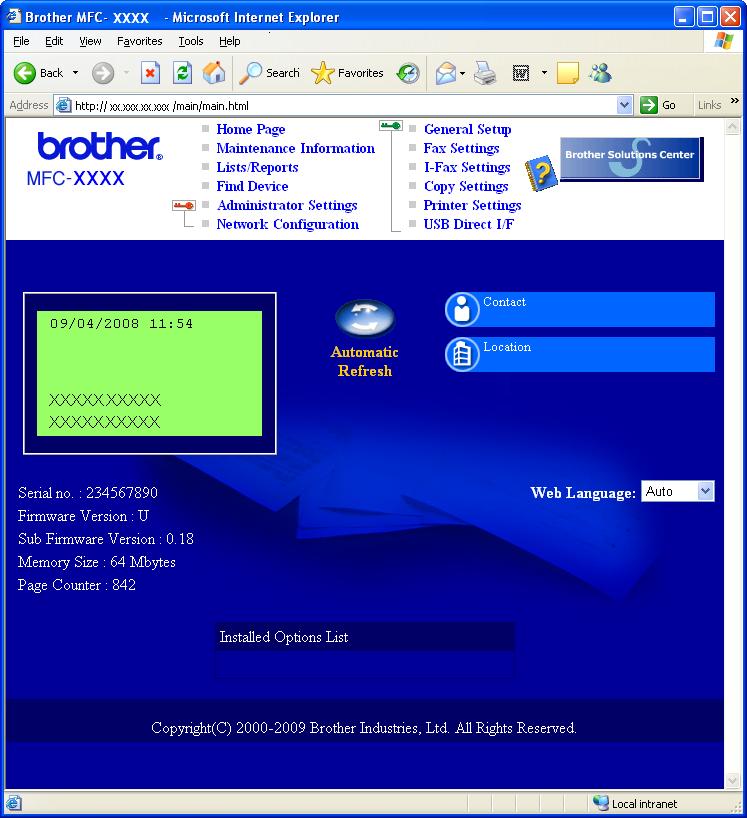
Task: Open Messenger people icon in toolbar
Action: [x=600, y=73]
